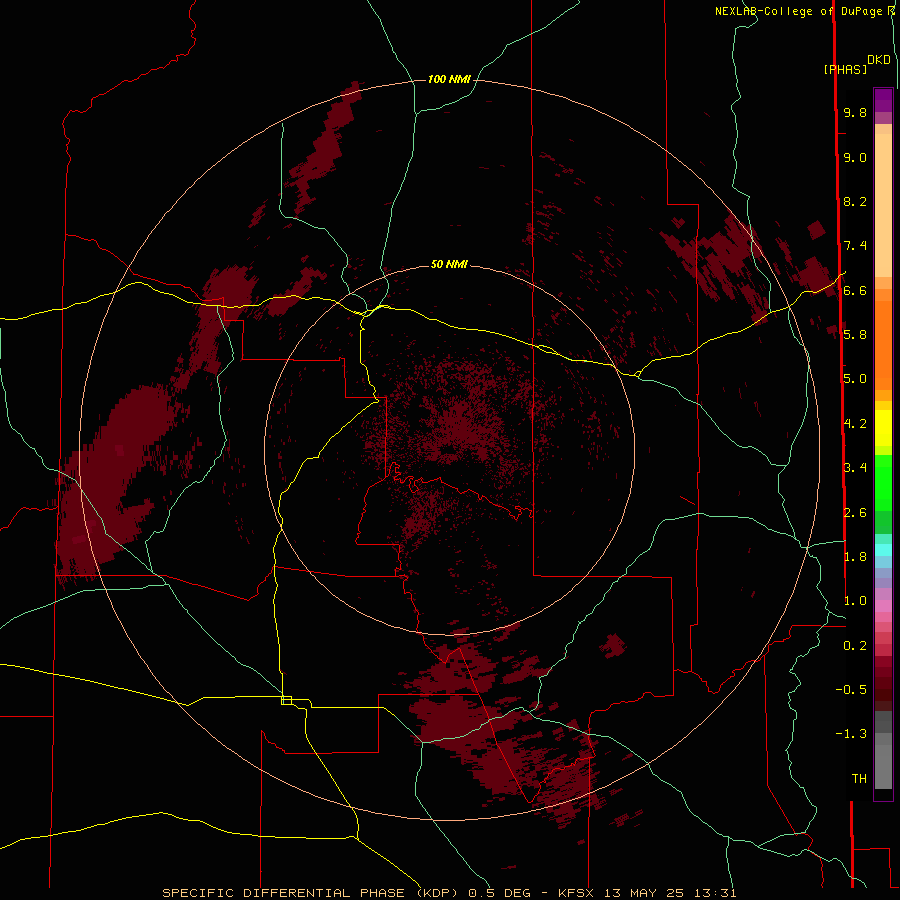This screenshot has width=900, height=900.
Task: Click the NEXLAB-College of DuPage credit text
Action: pyautogui.click(x=799, y=11)
